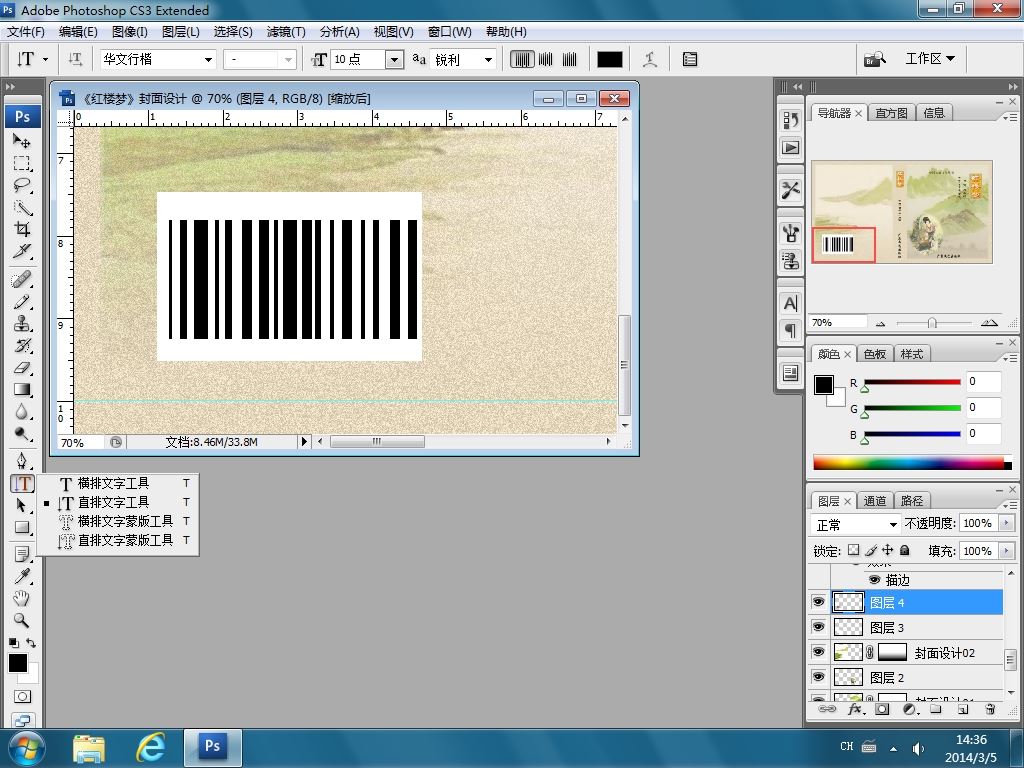1024x768 pixels.
Task: Select the Zoom magnifier tool
Action: [22, 620]
